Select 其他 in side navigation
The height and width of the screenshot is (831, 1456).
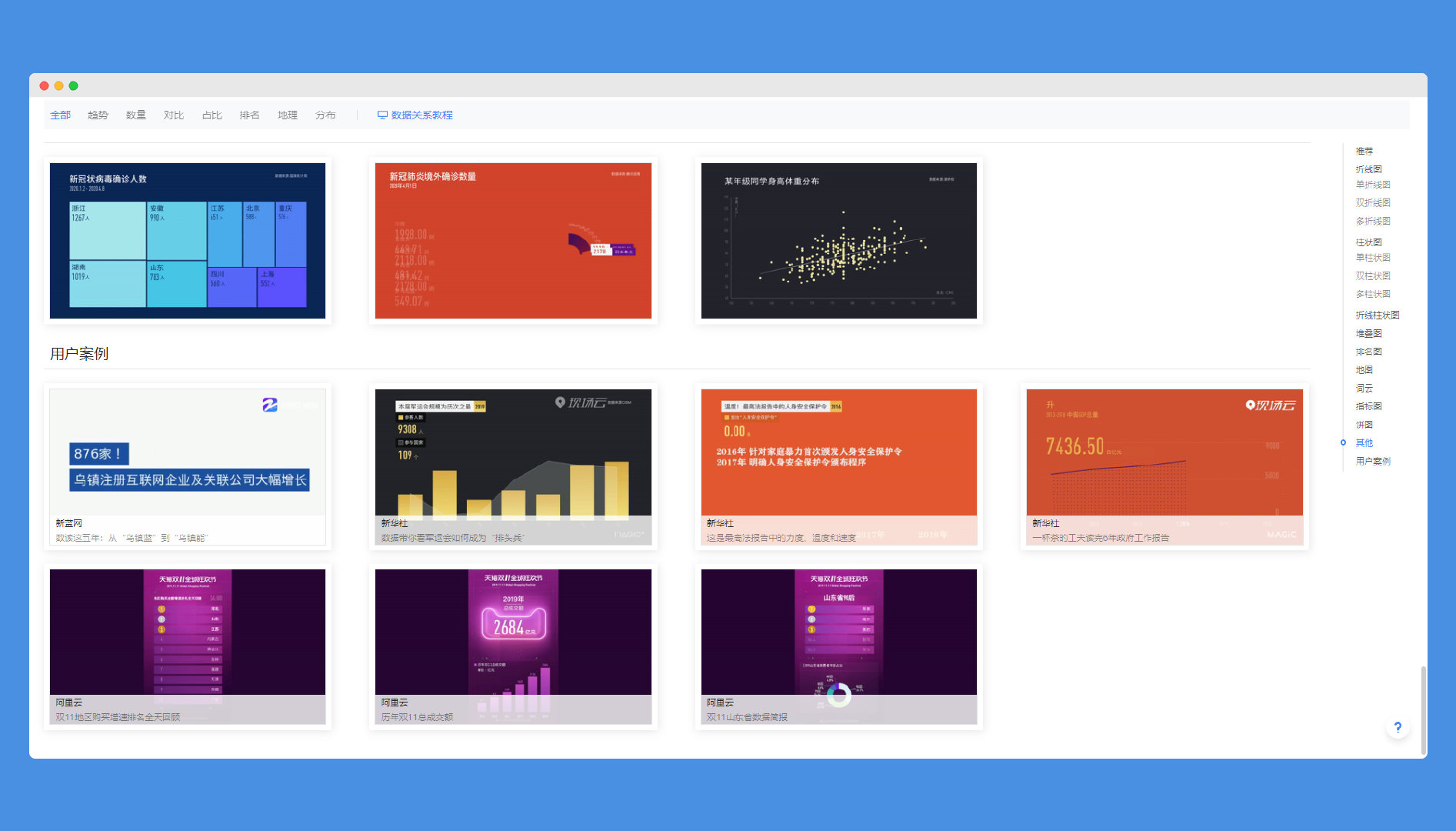point(1364,443)
